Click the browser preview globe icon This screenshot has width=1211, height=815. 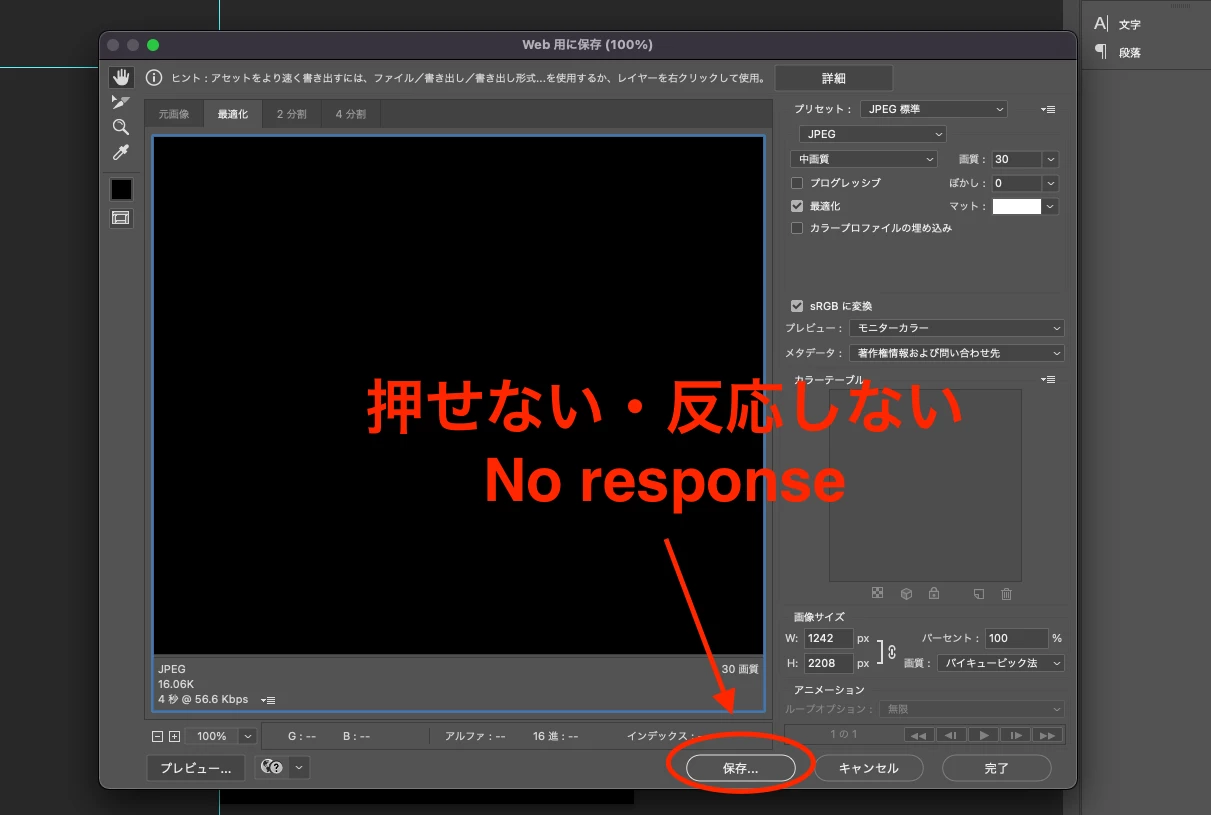271,767
